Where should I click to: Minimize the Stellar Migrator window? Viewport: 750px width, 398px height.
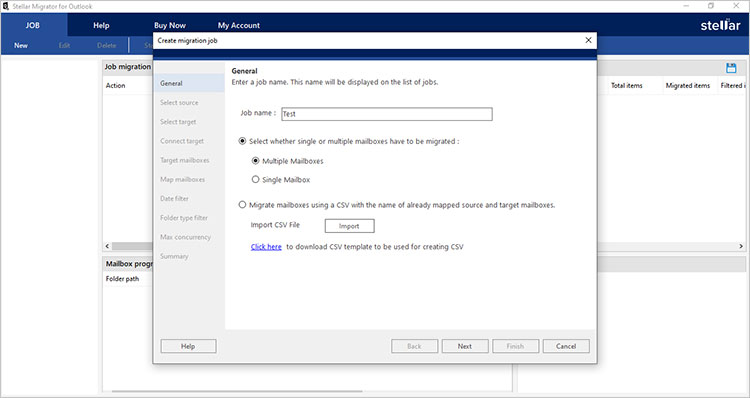click(x=686, y=6)
